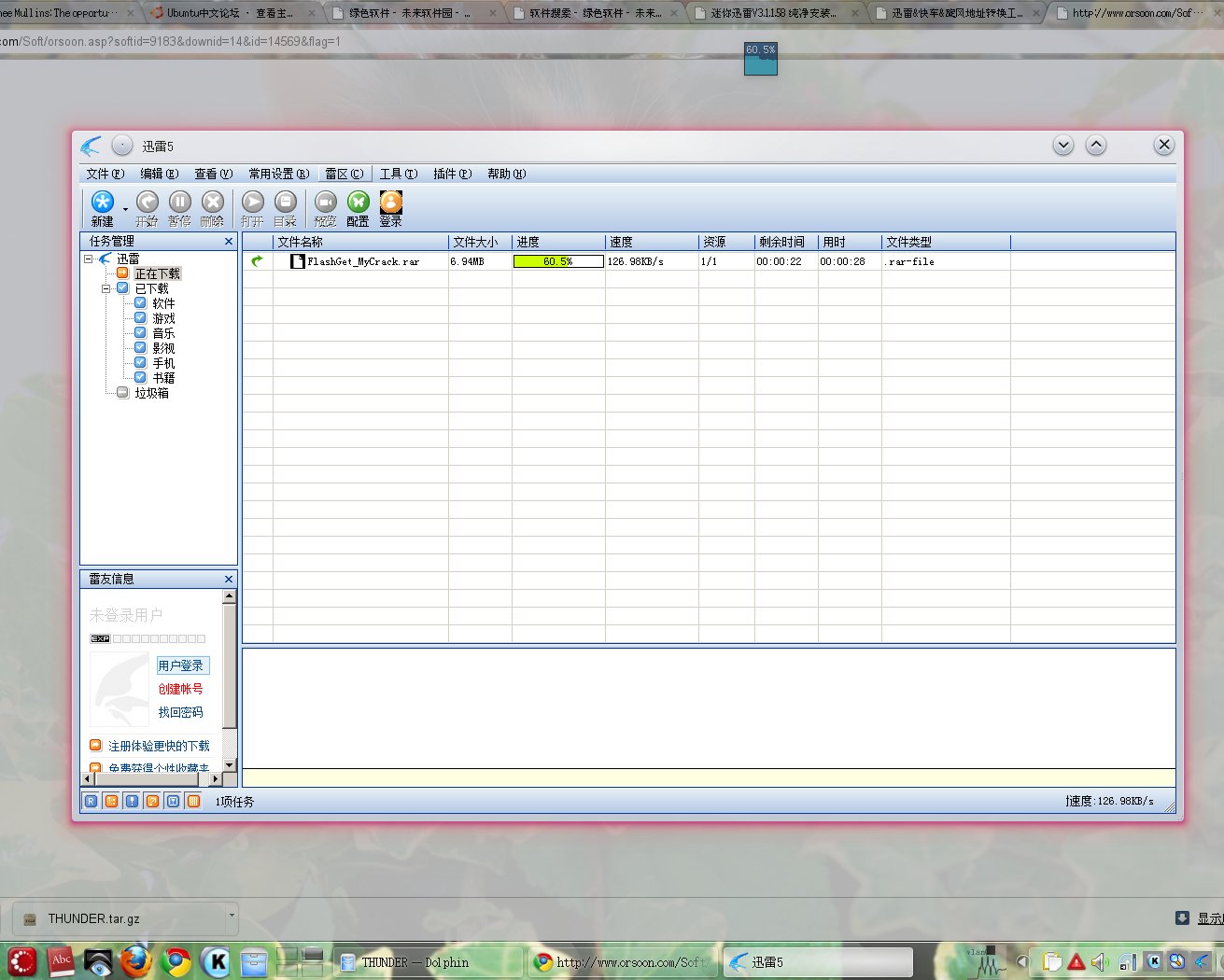Open the 编辑(E) menu
The height and width of the screenshot is (980, 1224).
(159, 174)
